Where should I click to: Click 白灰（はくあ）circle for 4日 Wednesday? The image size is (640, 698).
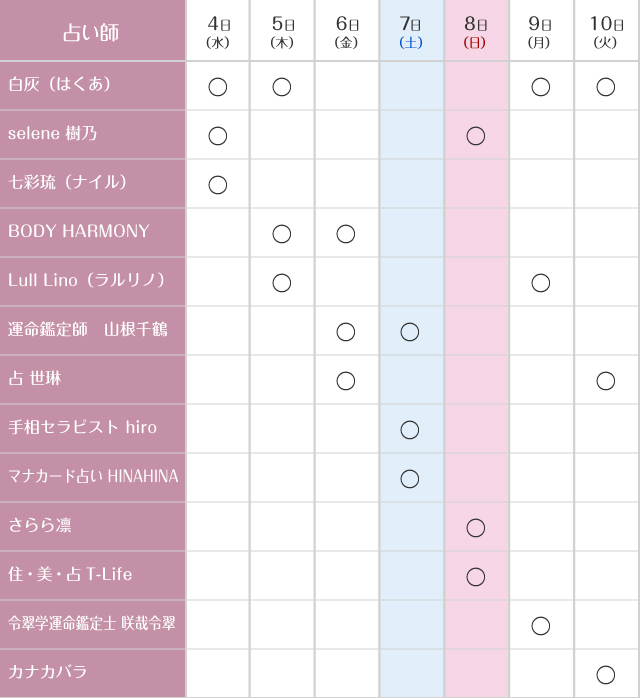click(x=217, y=87)
